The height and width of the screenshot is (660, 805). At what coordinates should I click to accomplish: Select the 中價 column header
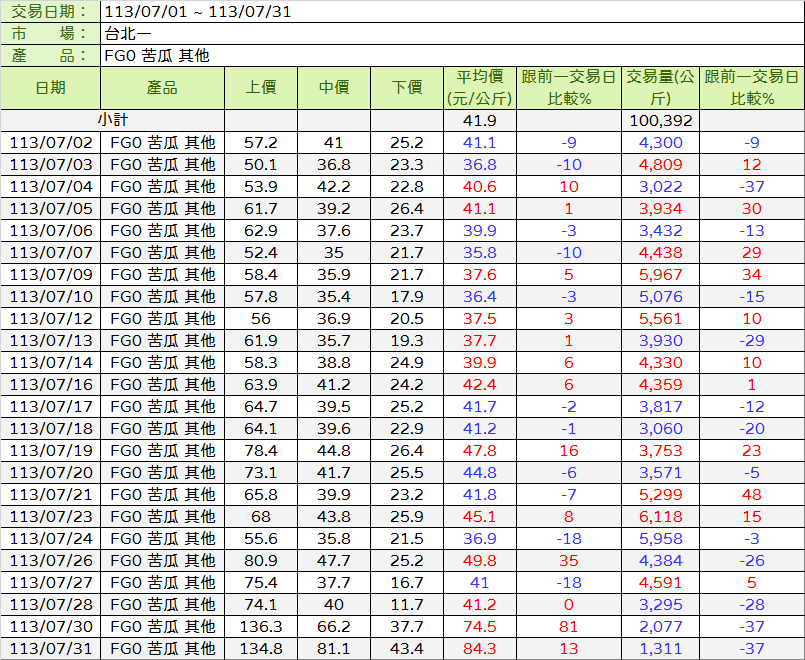pyautogui.click(x=334, y=88)
